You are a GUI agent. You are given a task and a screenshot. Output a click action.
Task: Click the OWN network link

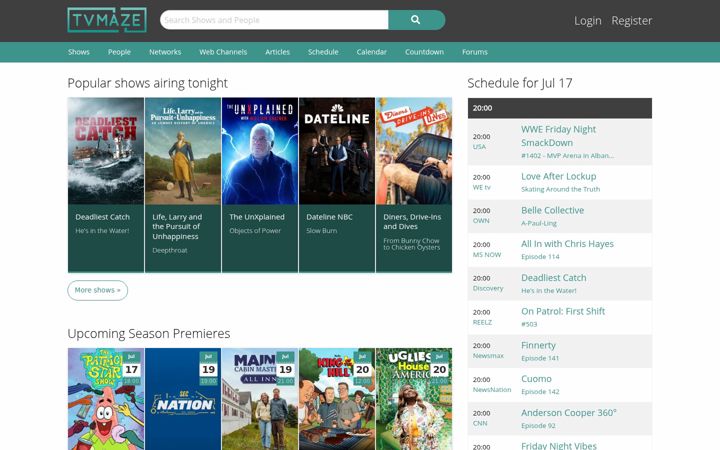[x=481, y=221]
